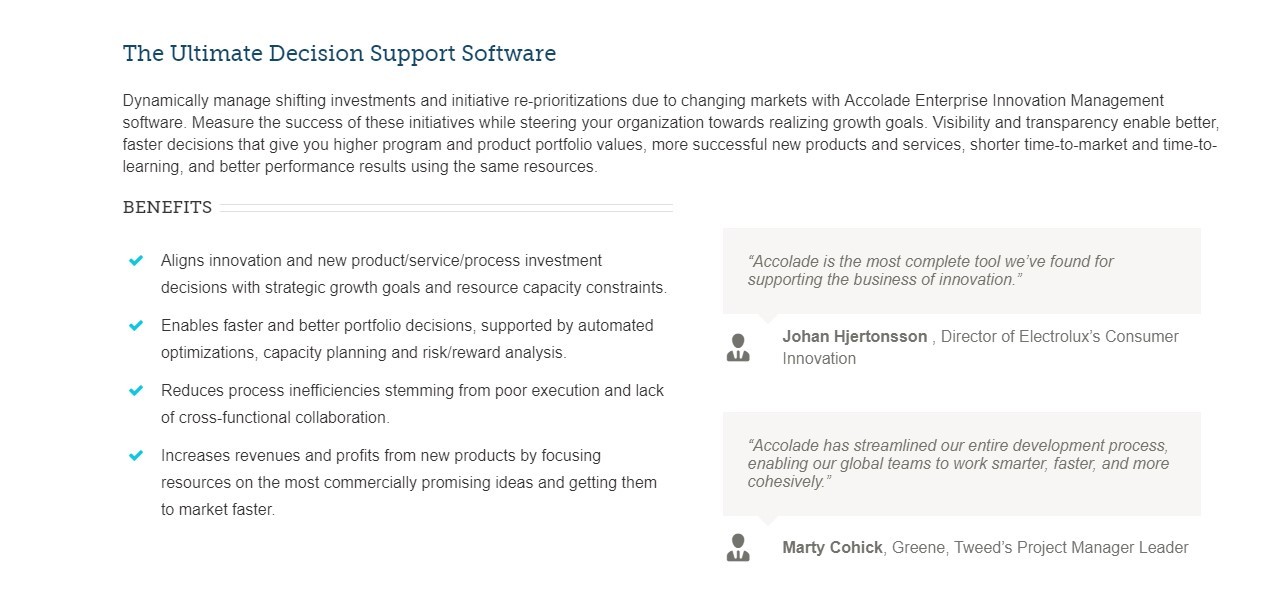Click the checkmark beside 'Increases revenues' benefit
This screenshot has width=1271, height=603.
(x=136, y=456)
